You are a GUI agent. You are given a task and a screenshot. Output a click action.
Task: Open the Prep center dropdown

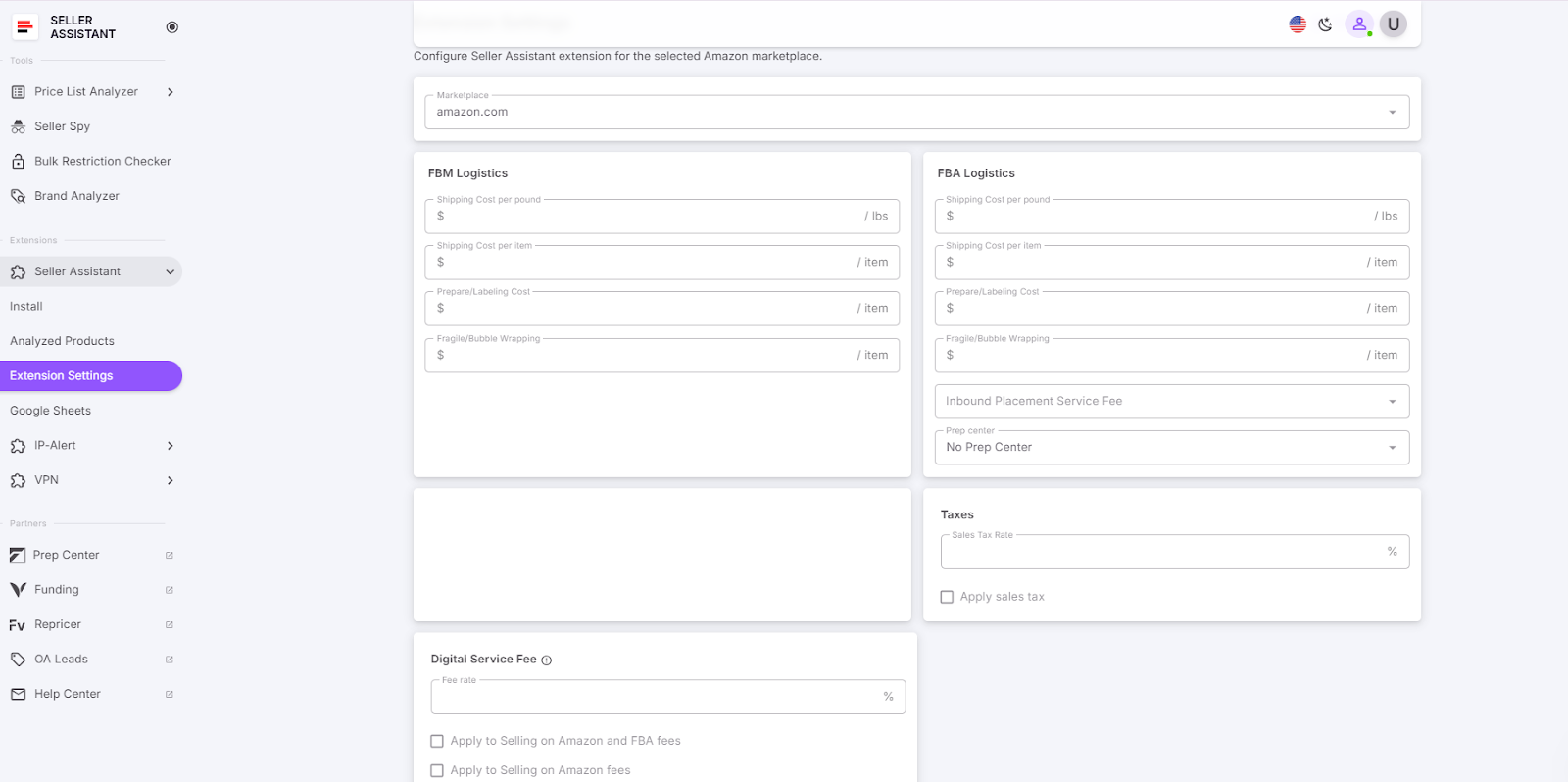coord(1172,448)
